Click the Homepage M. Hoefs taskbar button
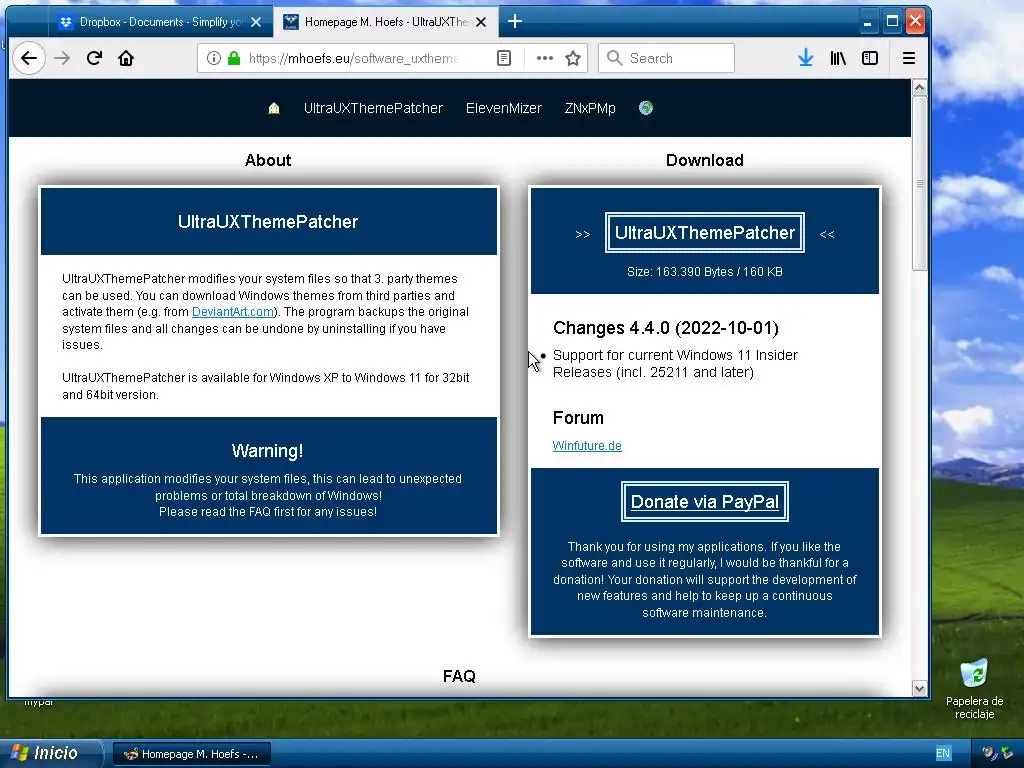This screenshot has width=1024, height=768. pos(192,754)
